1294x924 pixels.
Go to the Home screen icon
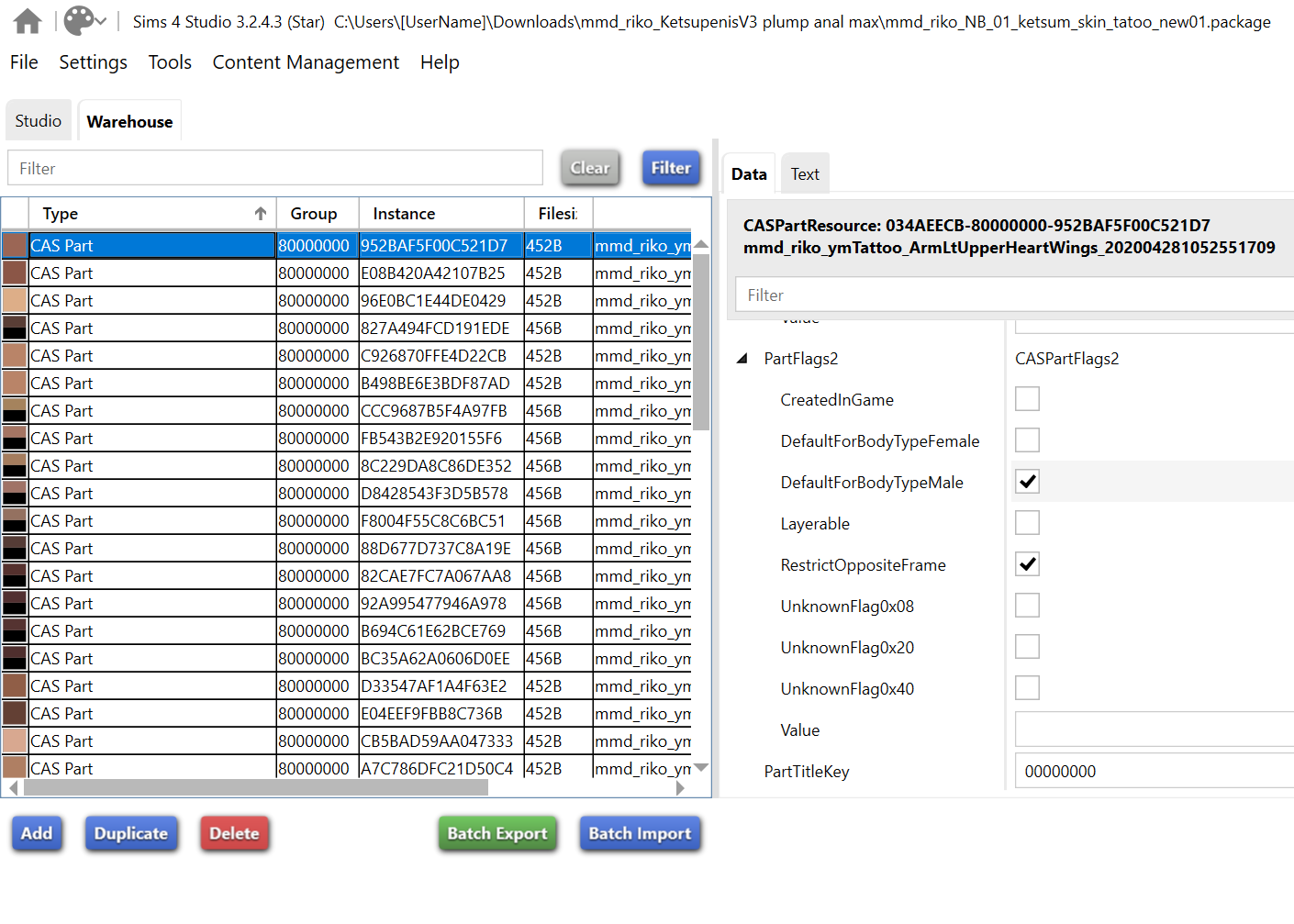(28, 21)
